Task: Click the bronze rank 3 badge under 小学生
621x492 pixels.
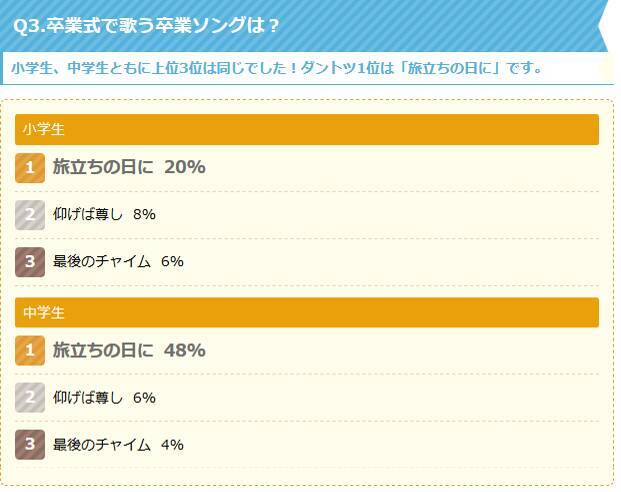Action: pyautogui.click(x=30, y=261)
